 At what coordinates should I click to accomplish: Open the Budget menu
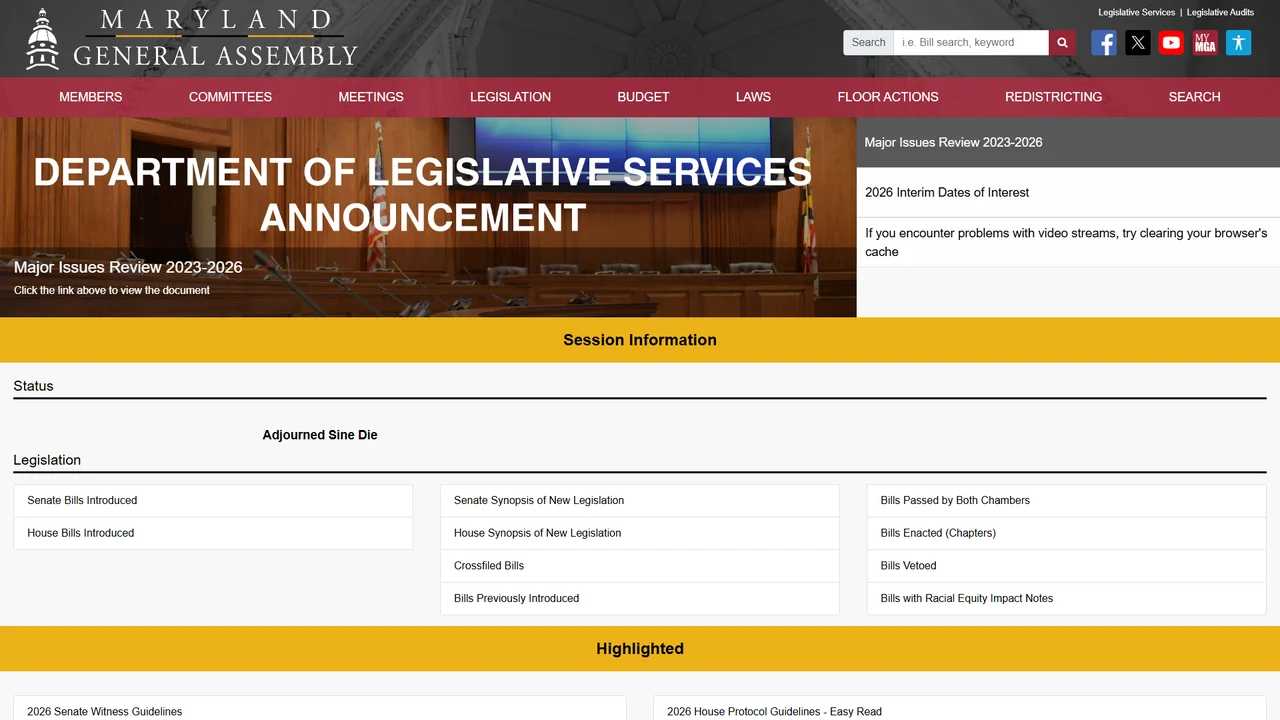click(x=643, y=97)
